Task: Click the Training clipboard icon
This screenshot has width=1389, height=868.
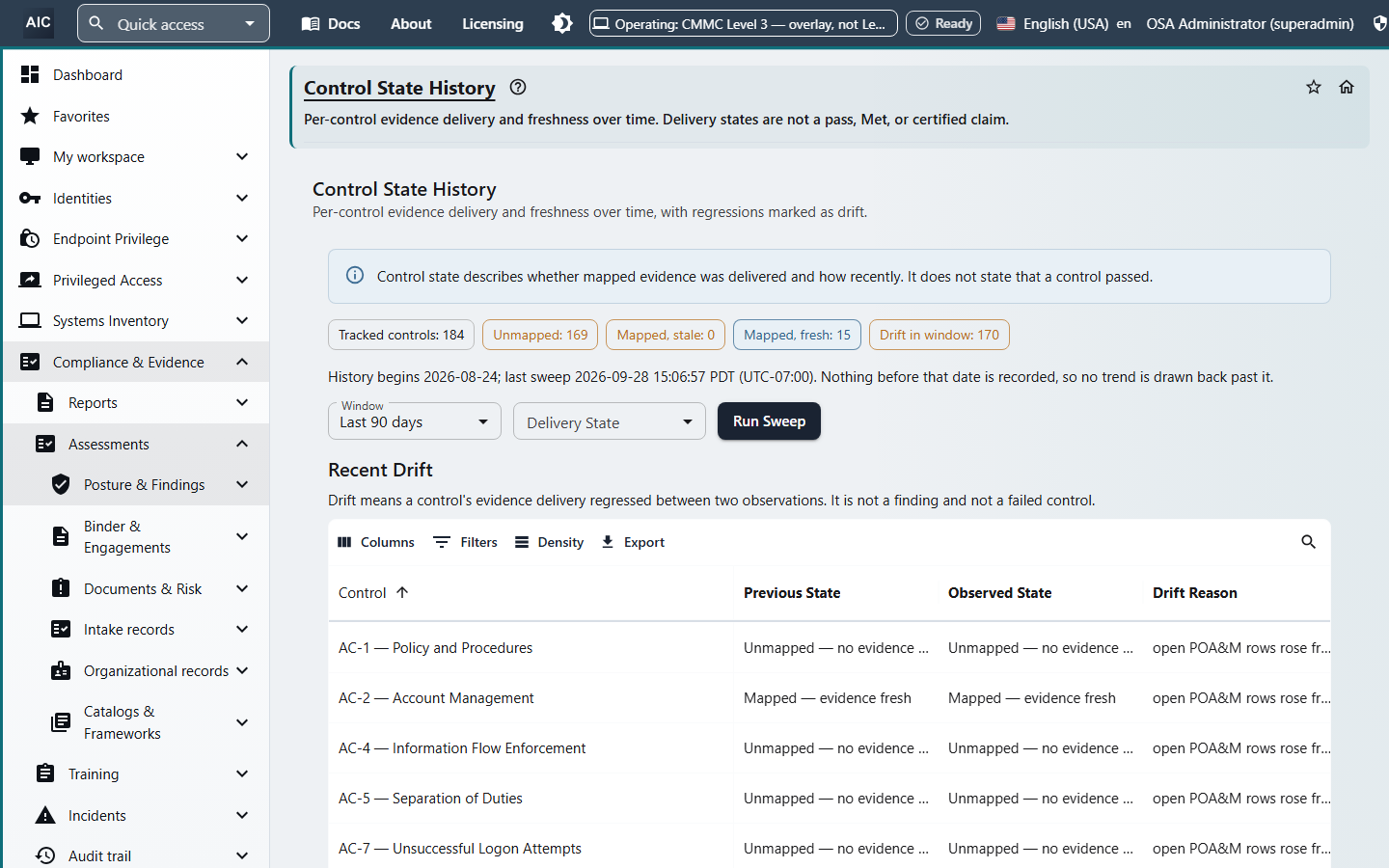Action: [45, 774]
